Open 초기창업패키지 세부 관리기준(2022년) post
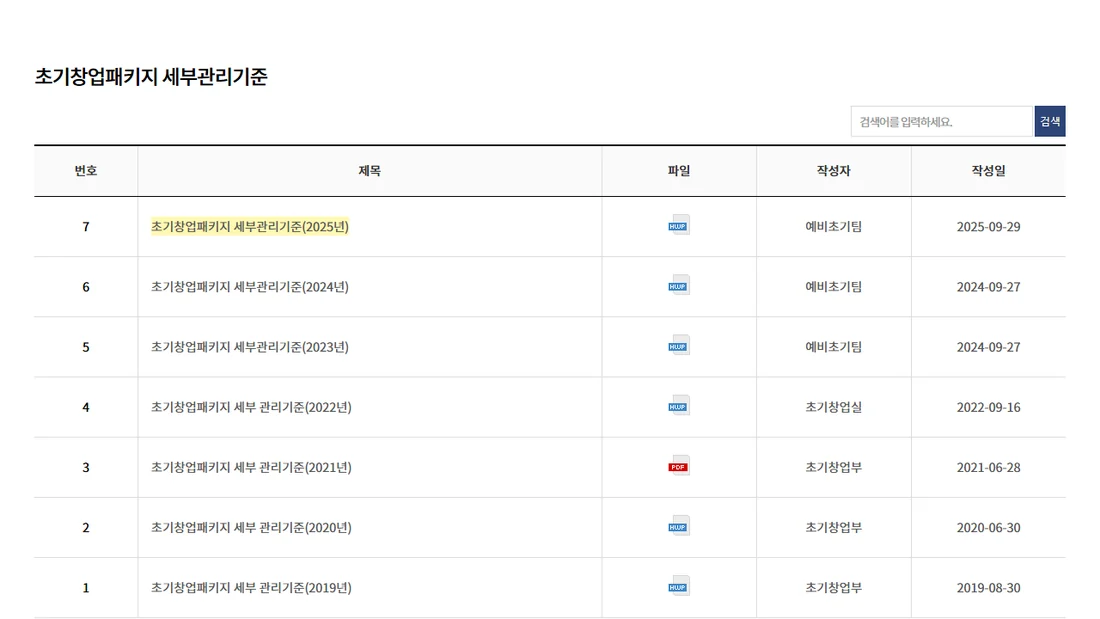 coord(251,407)
